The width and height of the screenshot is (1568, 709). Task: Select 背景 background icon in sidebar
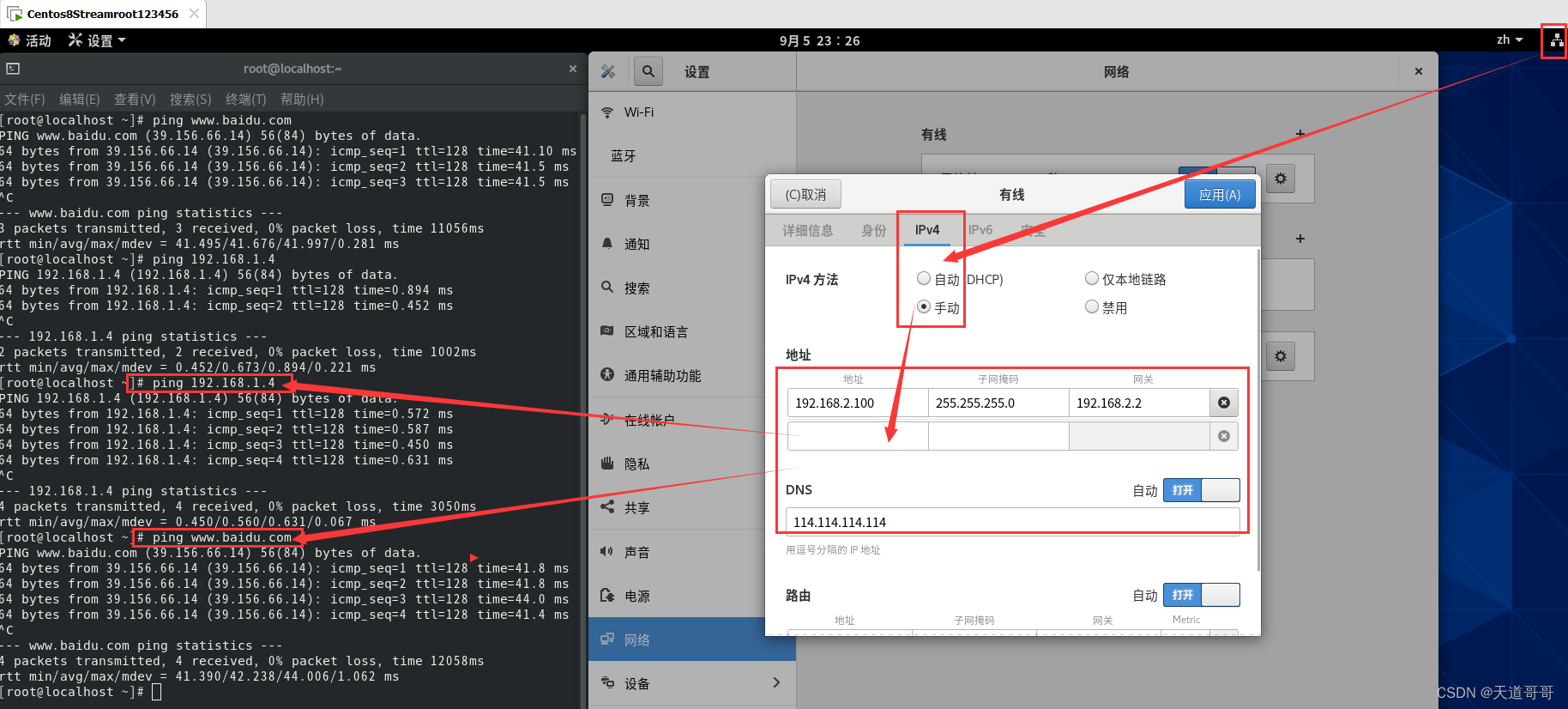pyautogui.click(x=607, y=200)
